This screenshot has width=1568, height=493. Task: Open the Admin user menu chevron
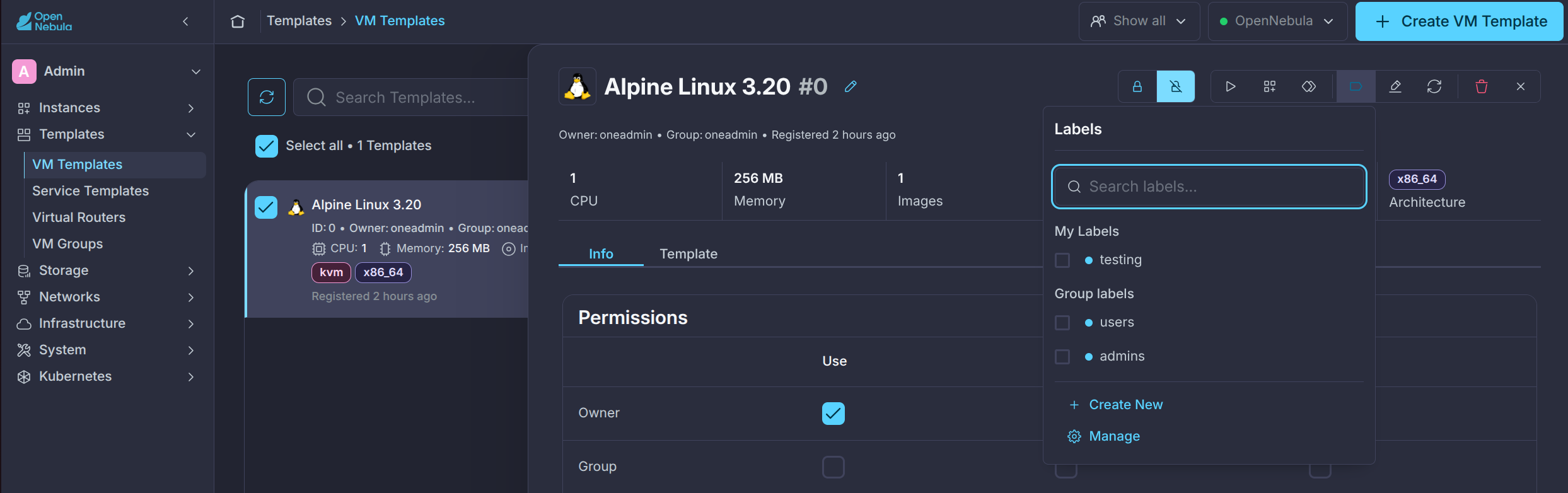[x=196, y=71]
